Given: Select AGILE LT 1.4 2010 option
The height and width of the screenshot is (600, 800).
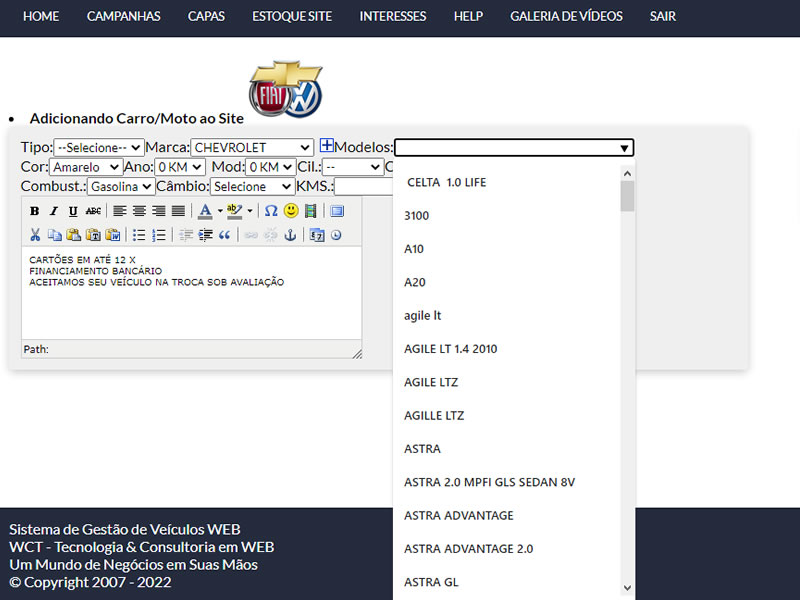Looking at the screenshot, I should pos(507,349).
